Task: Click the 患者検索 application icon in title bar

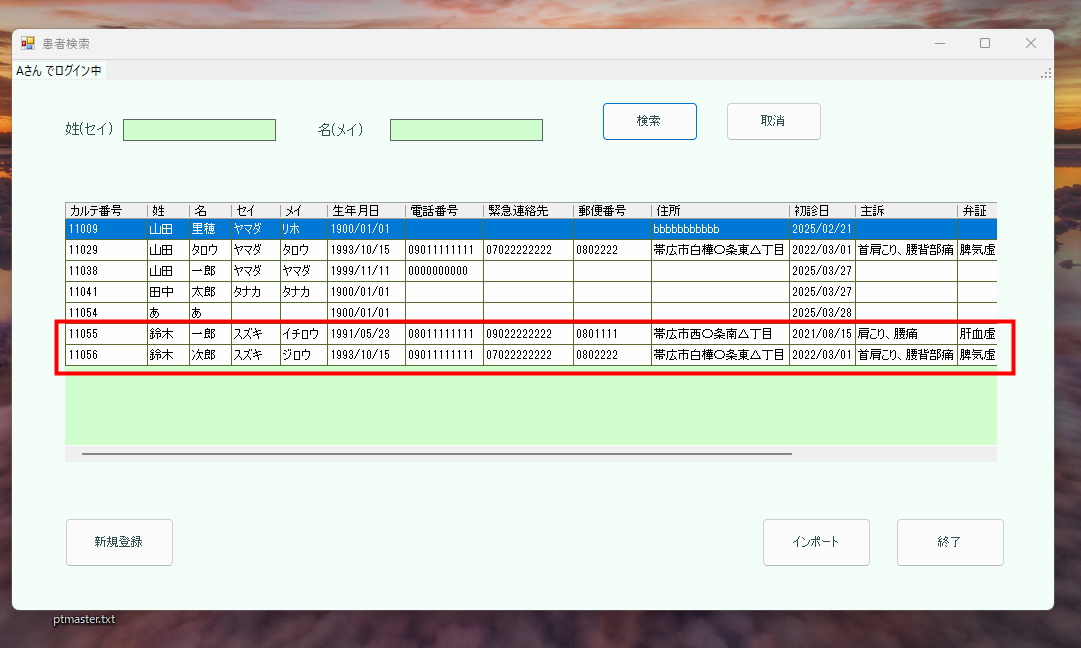Action: coord(24,43)
